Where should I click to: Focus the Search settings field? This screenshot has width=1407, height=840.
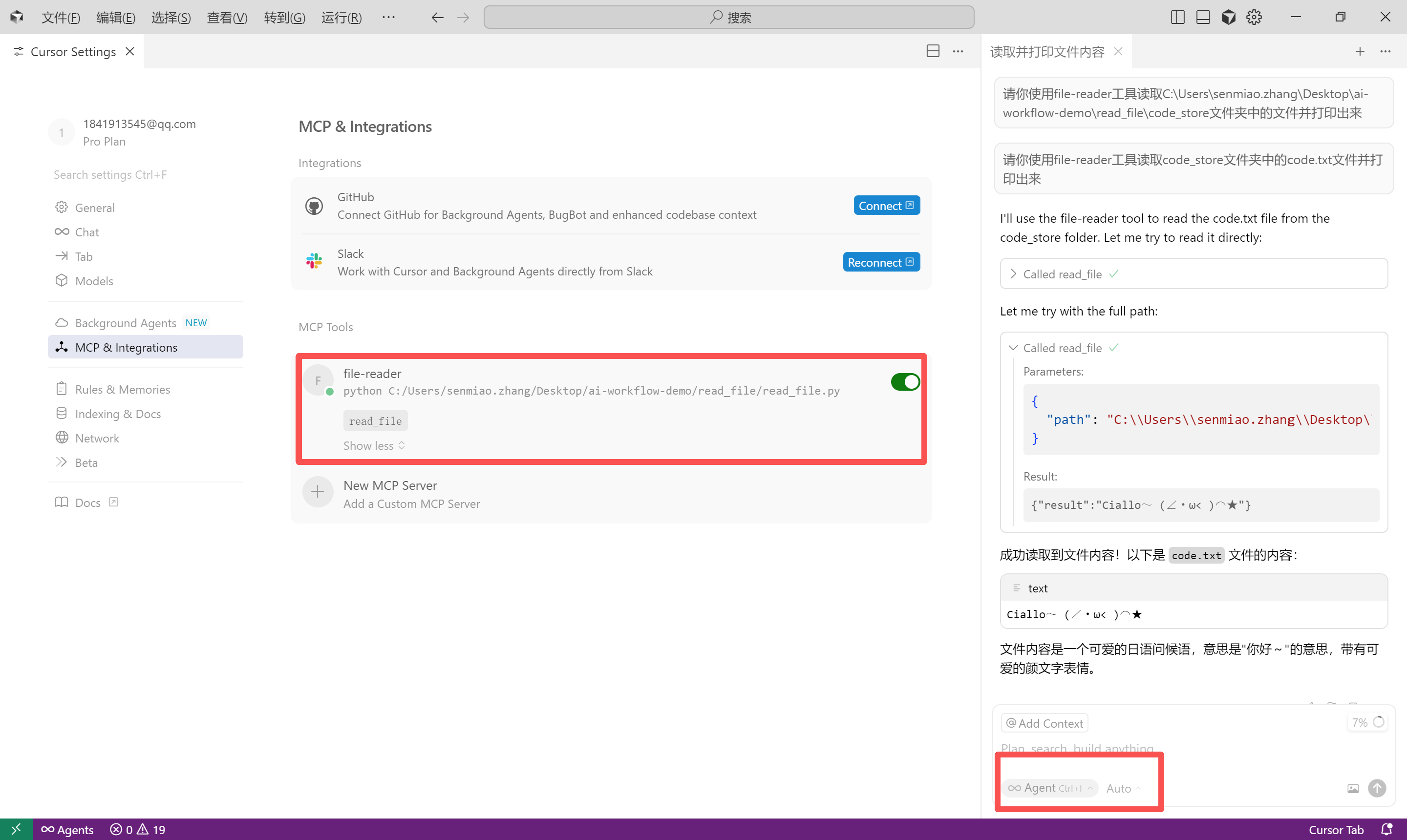coord(146,174)
